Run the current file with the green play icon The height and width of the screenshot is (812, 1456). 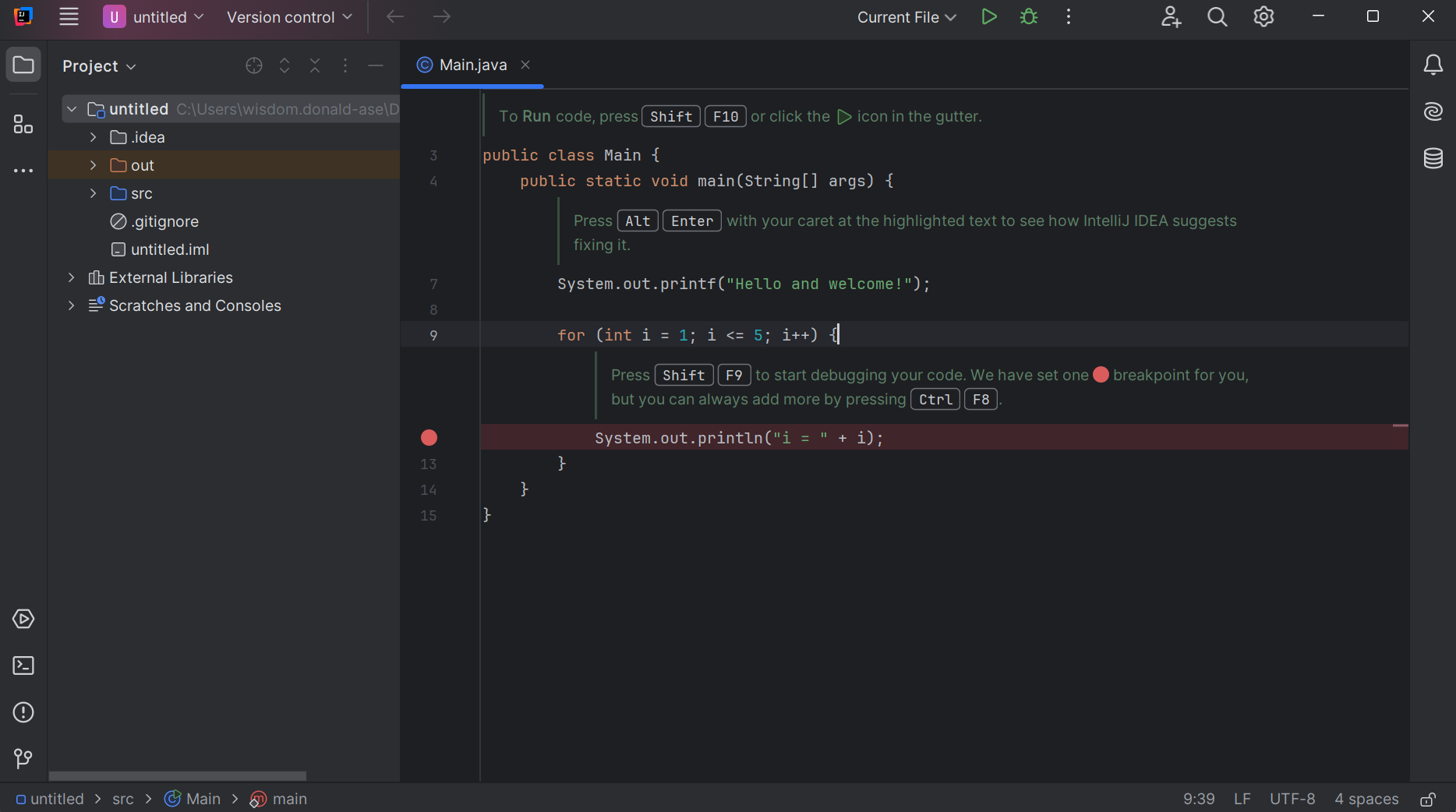pyautogui.click(x=989, y=17)
